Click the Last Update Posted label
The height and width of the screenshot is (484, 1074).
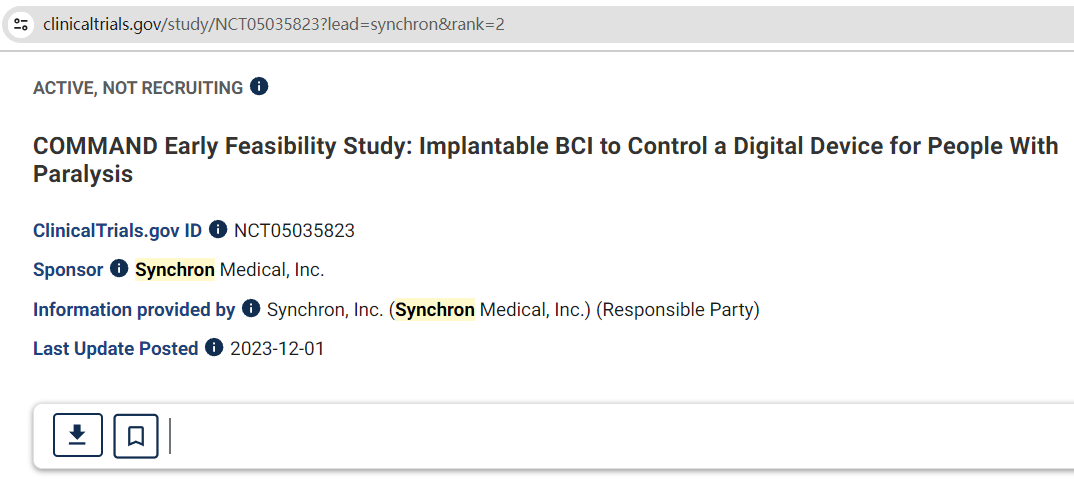[x=115, y=349]
